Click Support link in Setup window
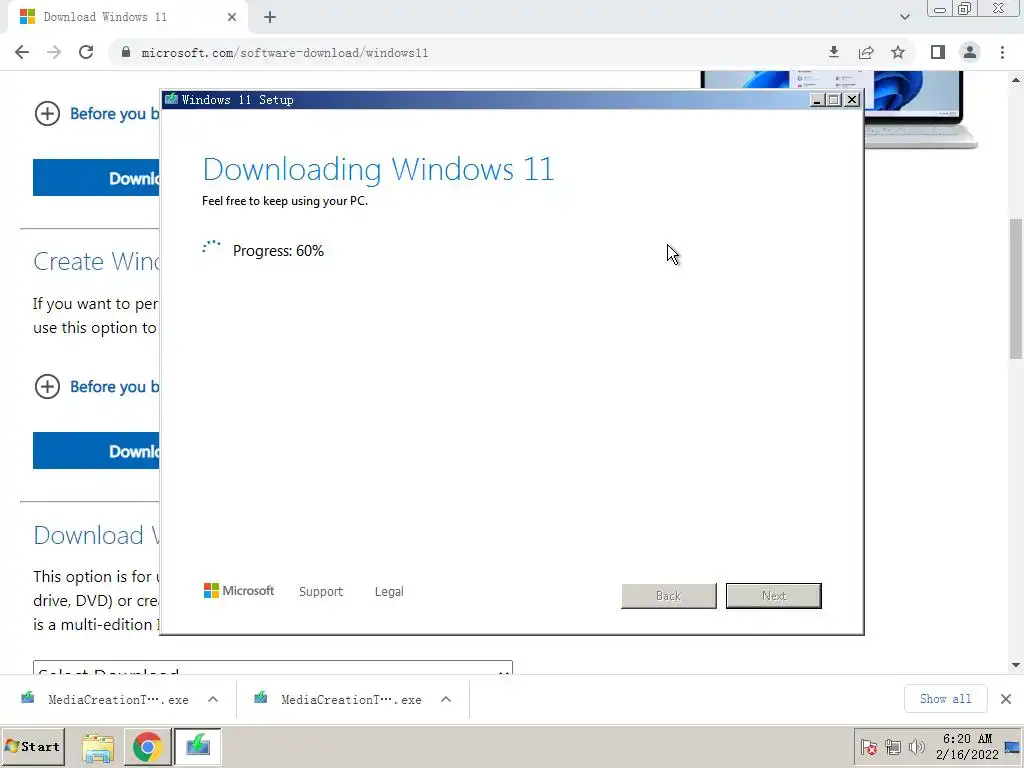1024x768 pixels. (321, 591)
